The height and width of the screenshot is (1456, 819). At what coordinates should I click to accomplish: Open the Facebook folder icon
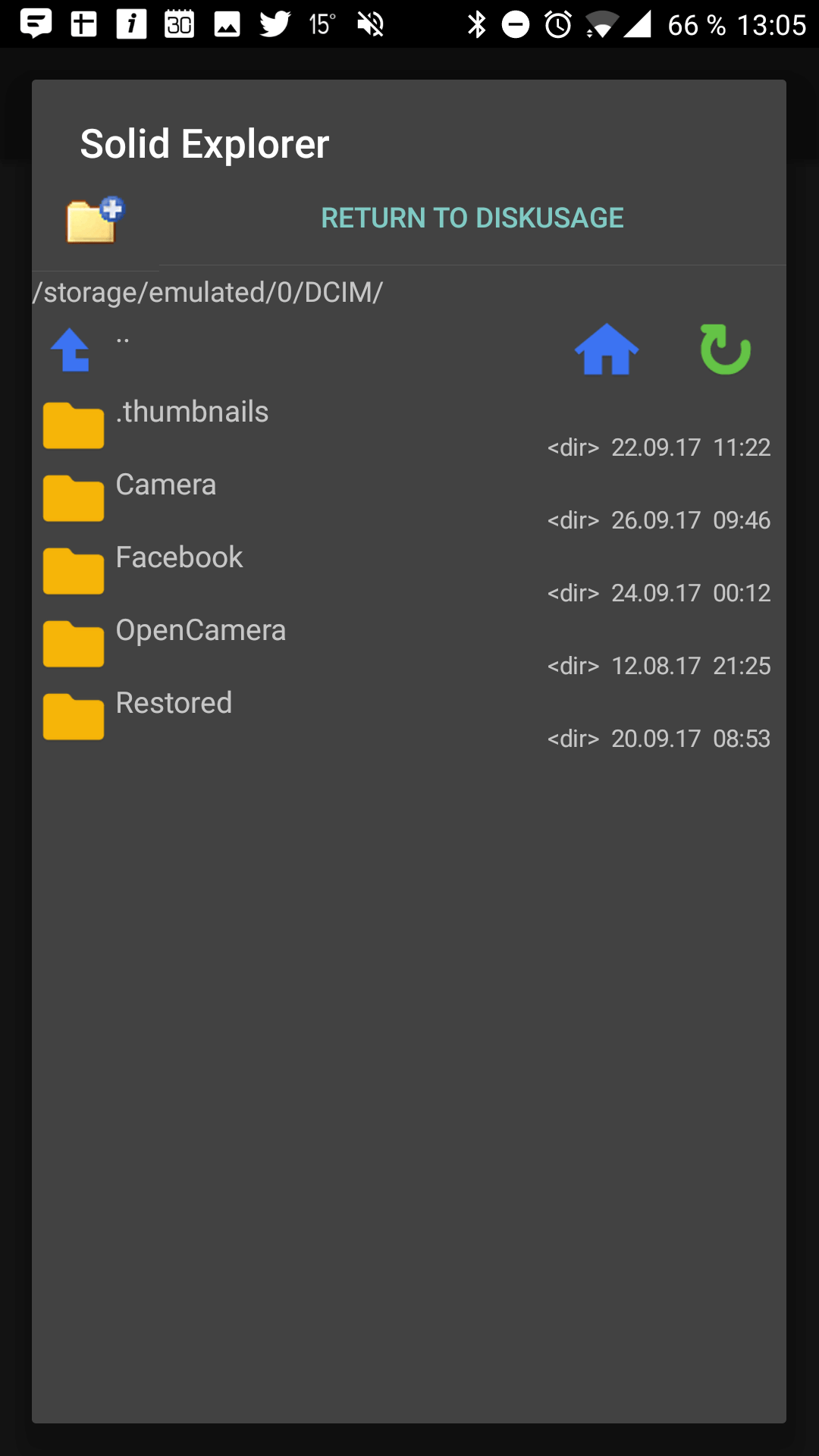74,571
